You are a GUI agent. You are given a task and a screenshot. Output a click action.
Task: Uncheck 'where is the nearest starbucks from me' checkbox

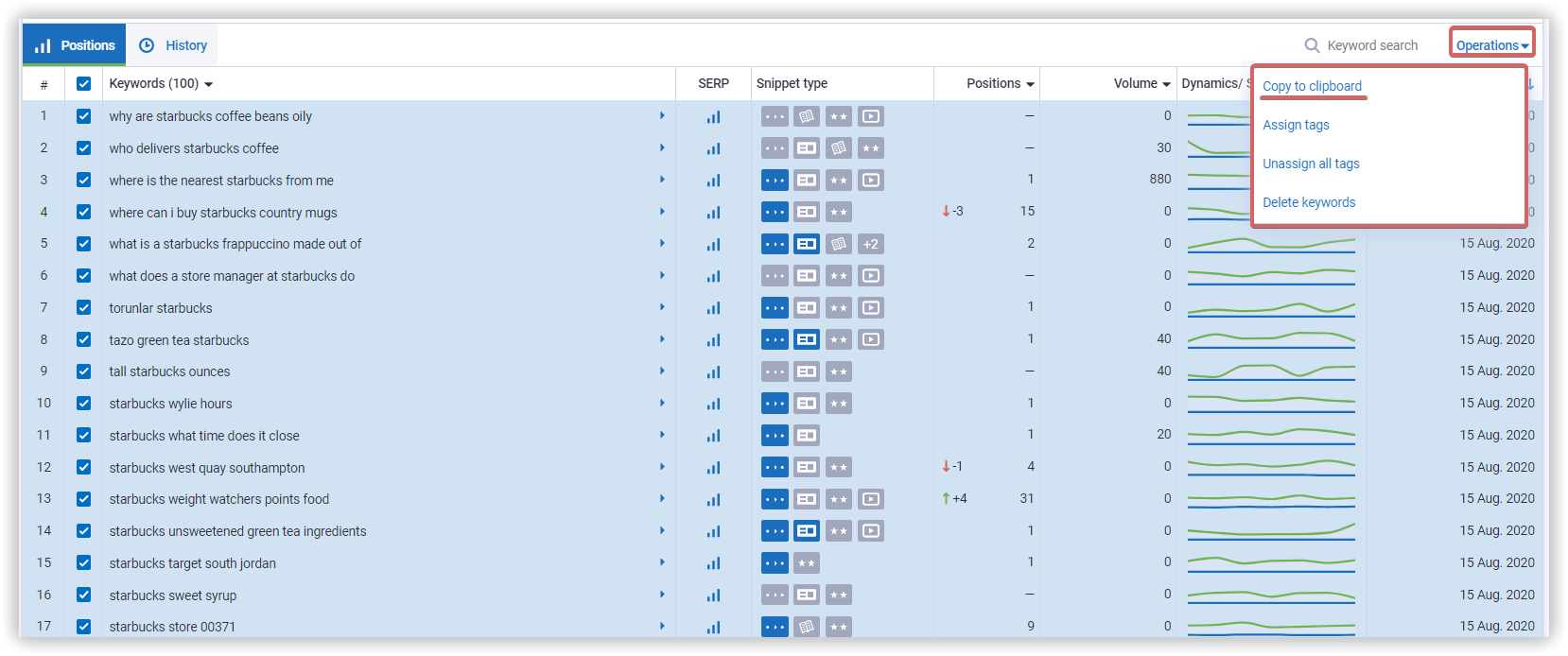tap(84, 180)
